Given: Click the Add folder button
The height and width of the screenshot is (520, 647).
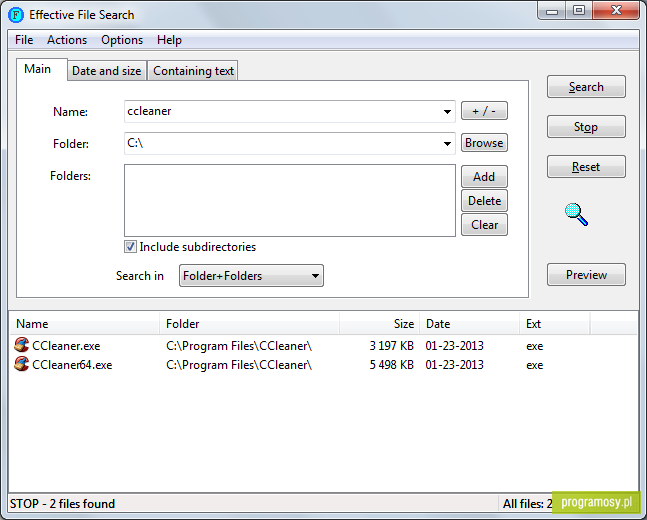Looking at the screenshot, I should [484, 177].
